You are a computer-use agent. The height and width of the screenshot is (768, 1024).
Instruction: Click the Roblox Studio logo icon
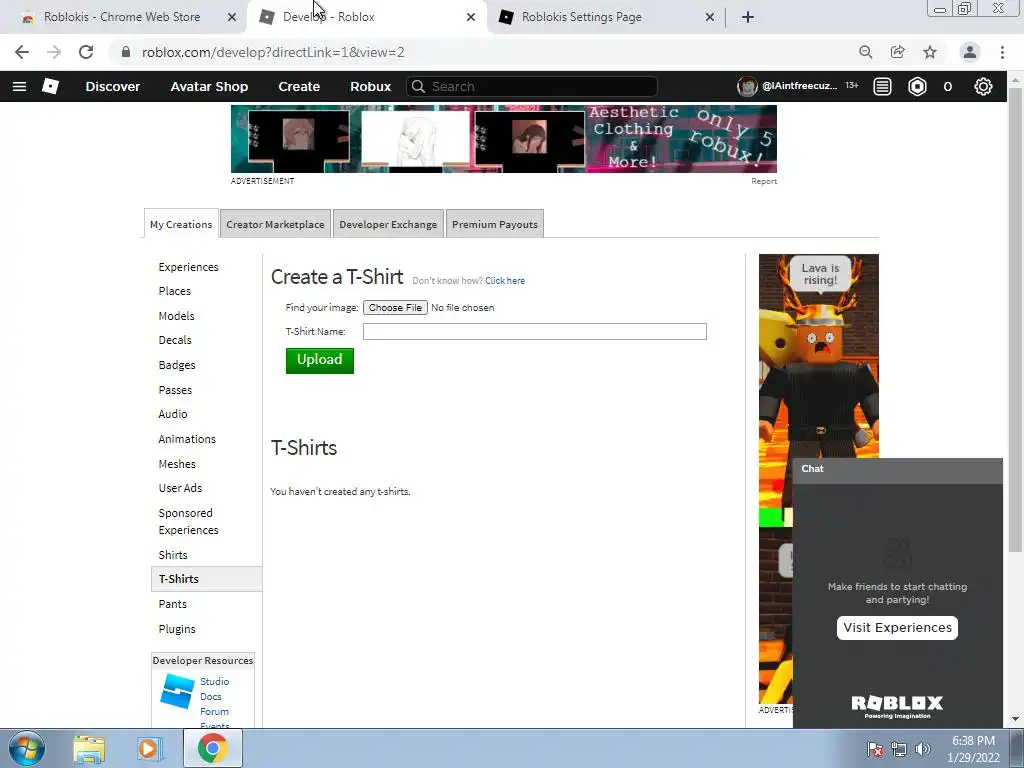point(177,692)
